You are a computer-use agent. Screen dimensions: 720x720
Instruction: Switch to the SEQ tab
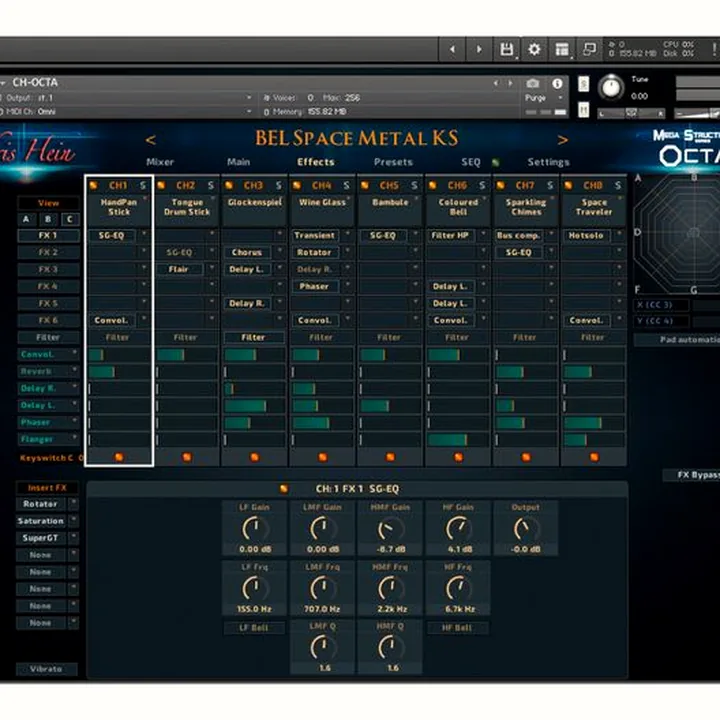click(471, 162)
